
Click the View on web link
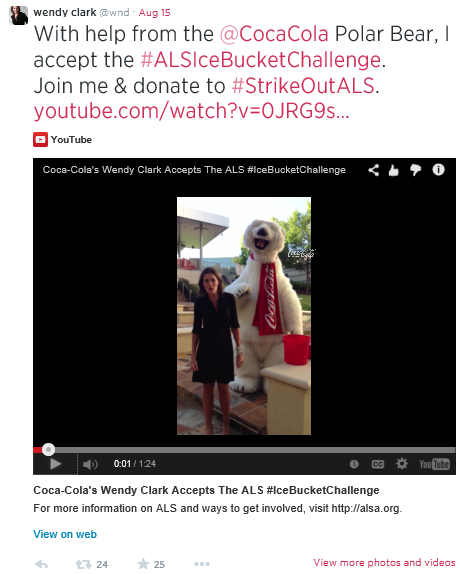(x=65, y=534)
